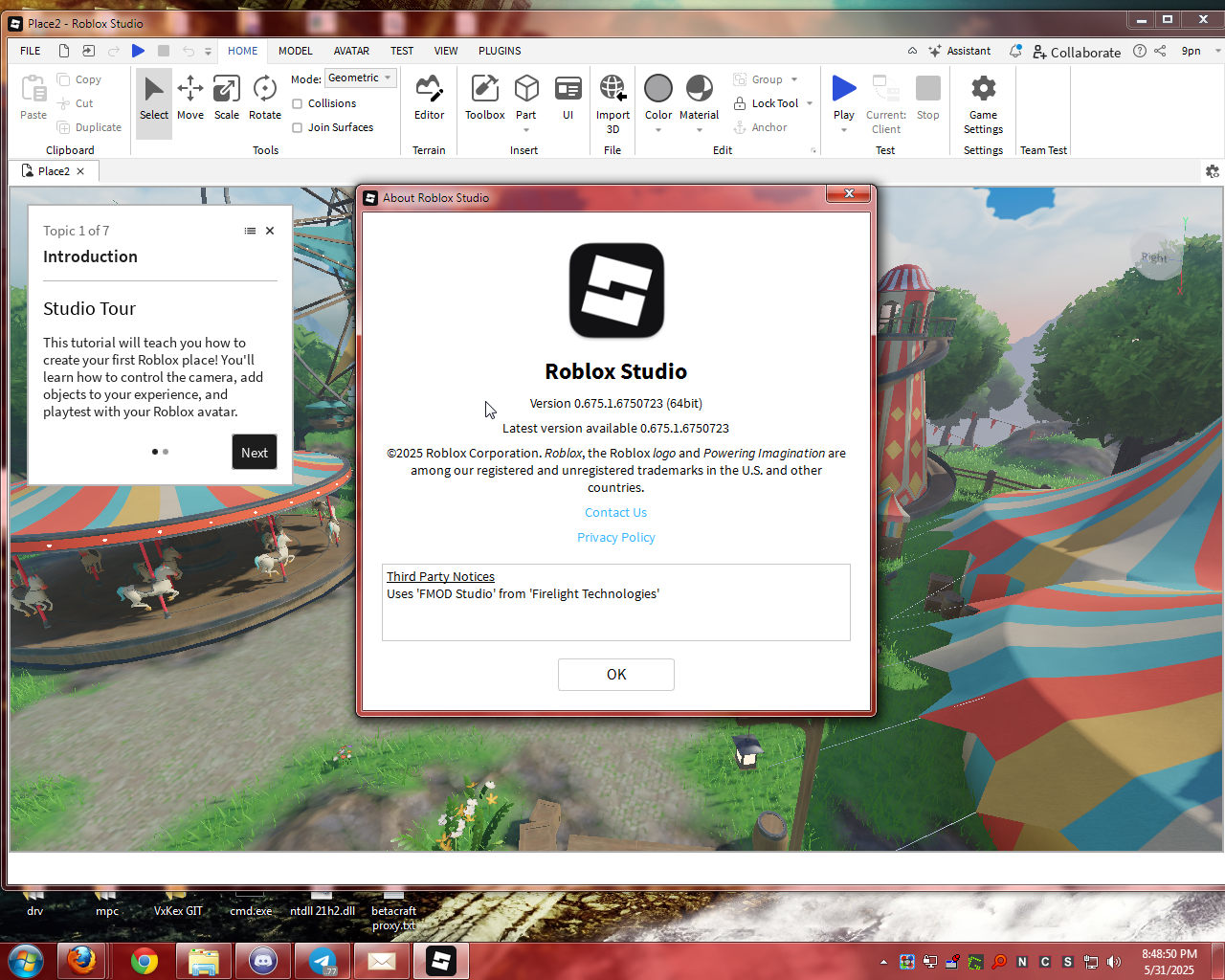Open the Terrain Editor
The width and height of the screenshot is (1225, 980).
coord(429,99)
